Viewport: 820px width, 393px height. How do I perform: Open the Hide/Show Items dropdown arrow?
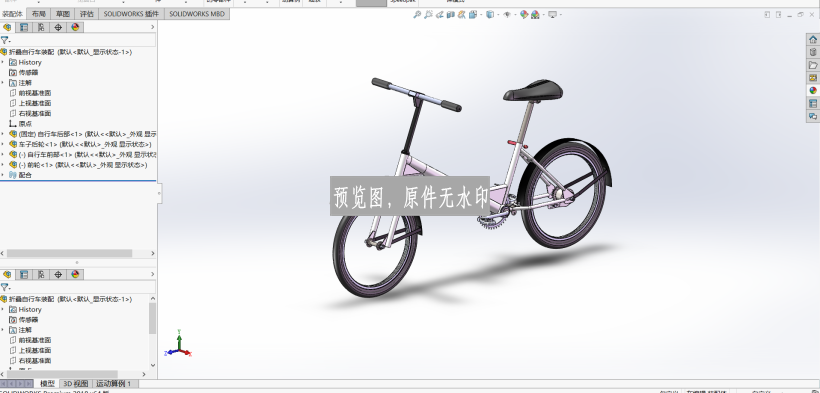click(516, 15)
